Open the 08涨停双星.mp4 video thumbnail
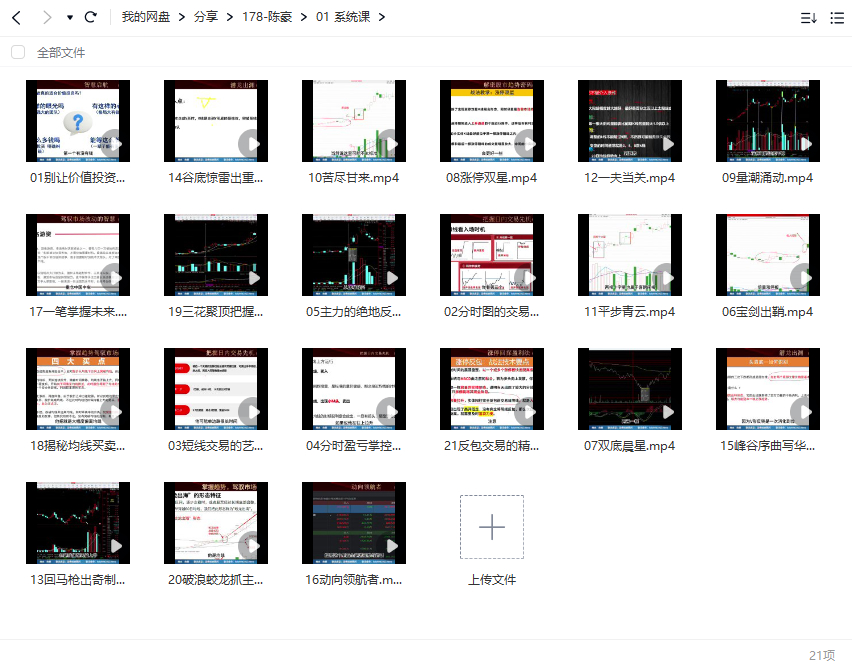 [492, 121]
